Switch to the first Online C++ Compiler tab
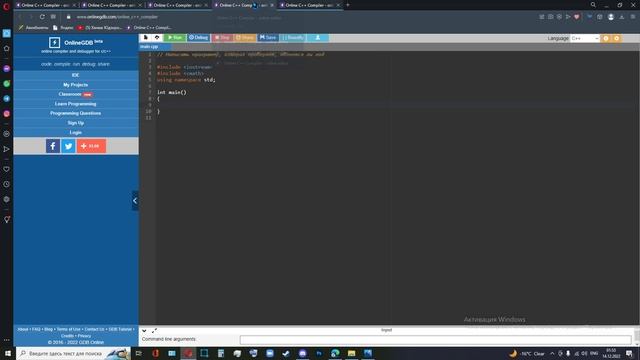 click(x=46, y=5)
